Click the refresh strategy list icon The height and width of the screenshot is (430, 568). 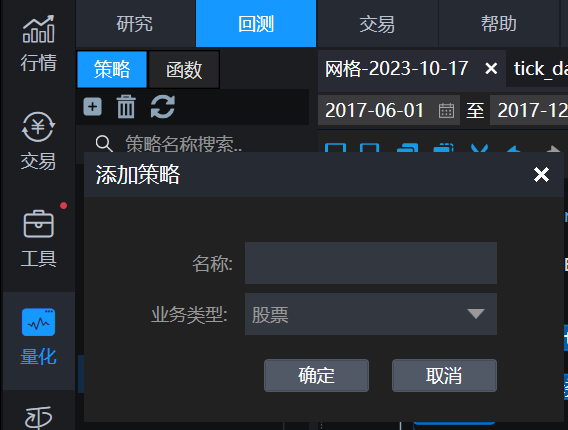[163, 107]
